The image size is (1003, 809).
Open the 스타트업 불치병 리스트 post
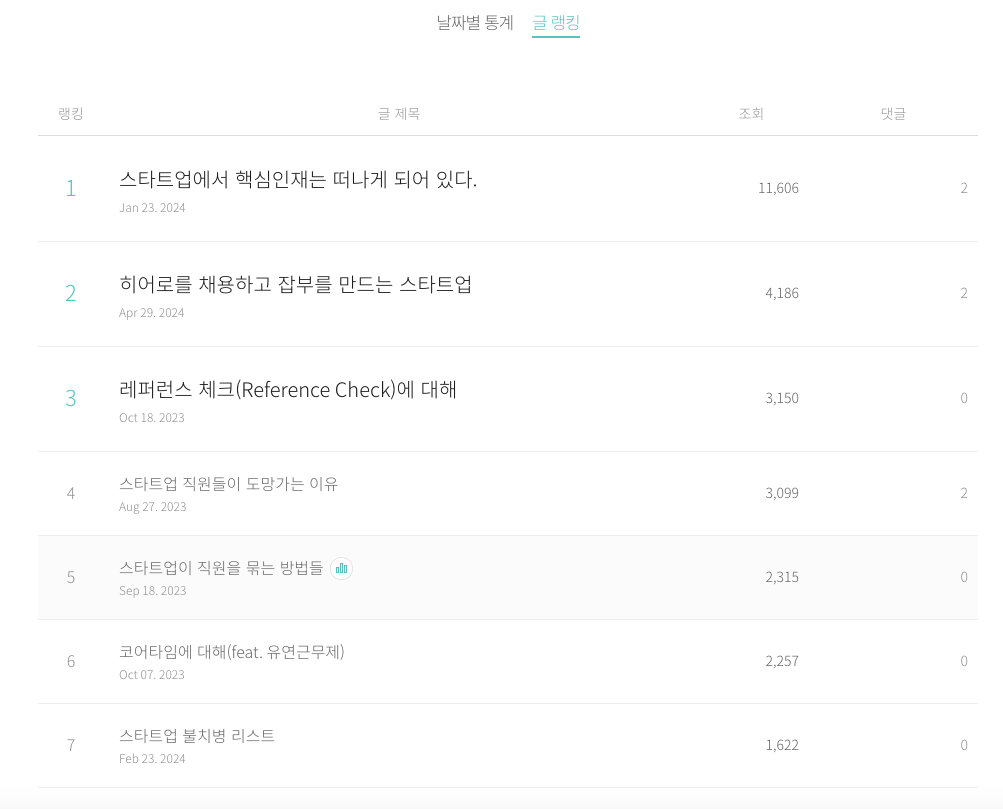point(197,735)
